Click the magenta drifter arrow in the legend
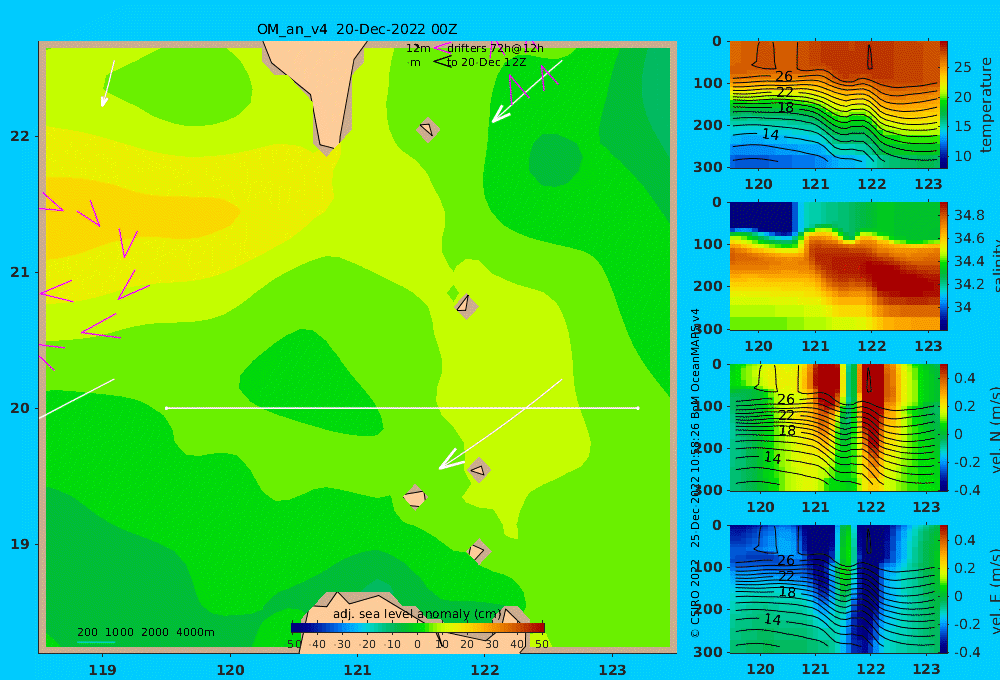This screenshot has width=1000, height=680. [441, 47]
